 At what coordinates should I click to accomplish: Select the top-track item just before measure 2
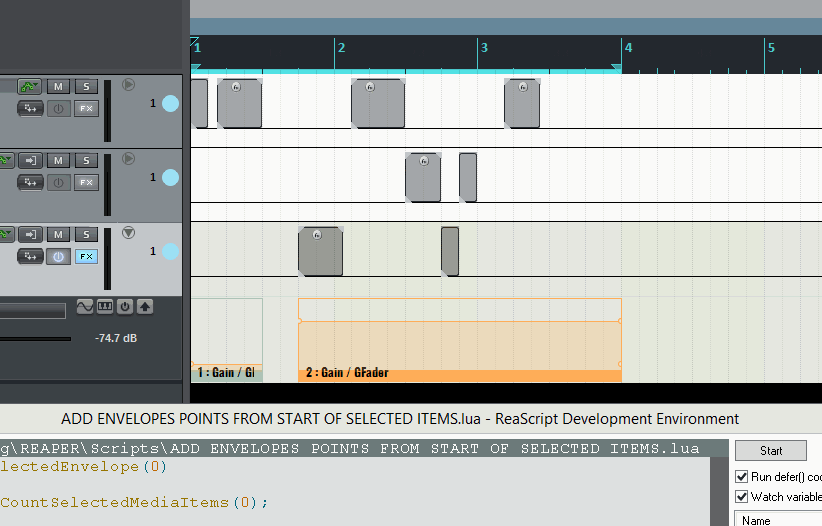tap(240, 103)
